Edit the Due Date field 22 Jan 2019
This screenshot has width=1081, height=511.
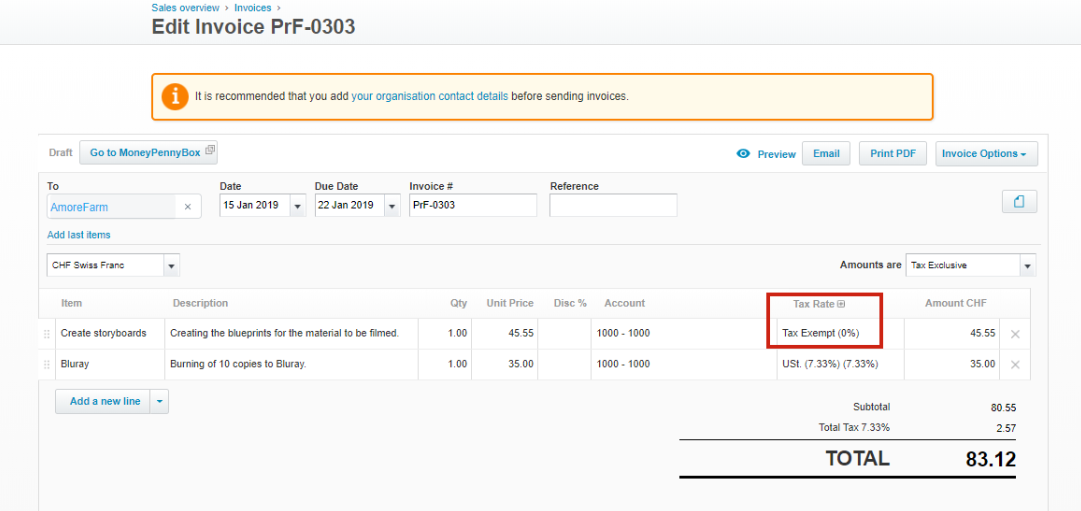click(350, 206)
